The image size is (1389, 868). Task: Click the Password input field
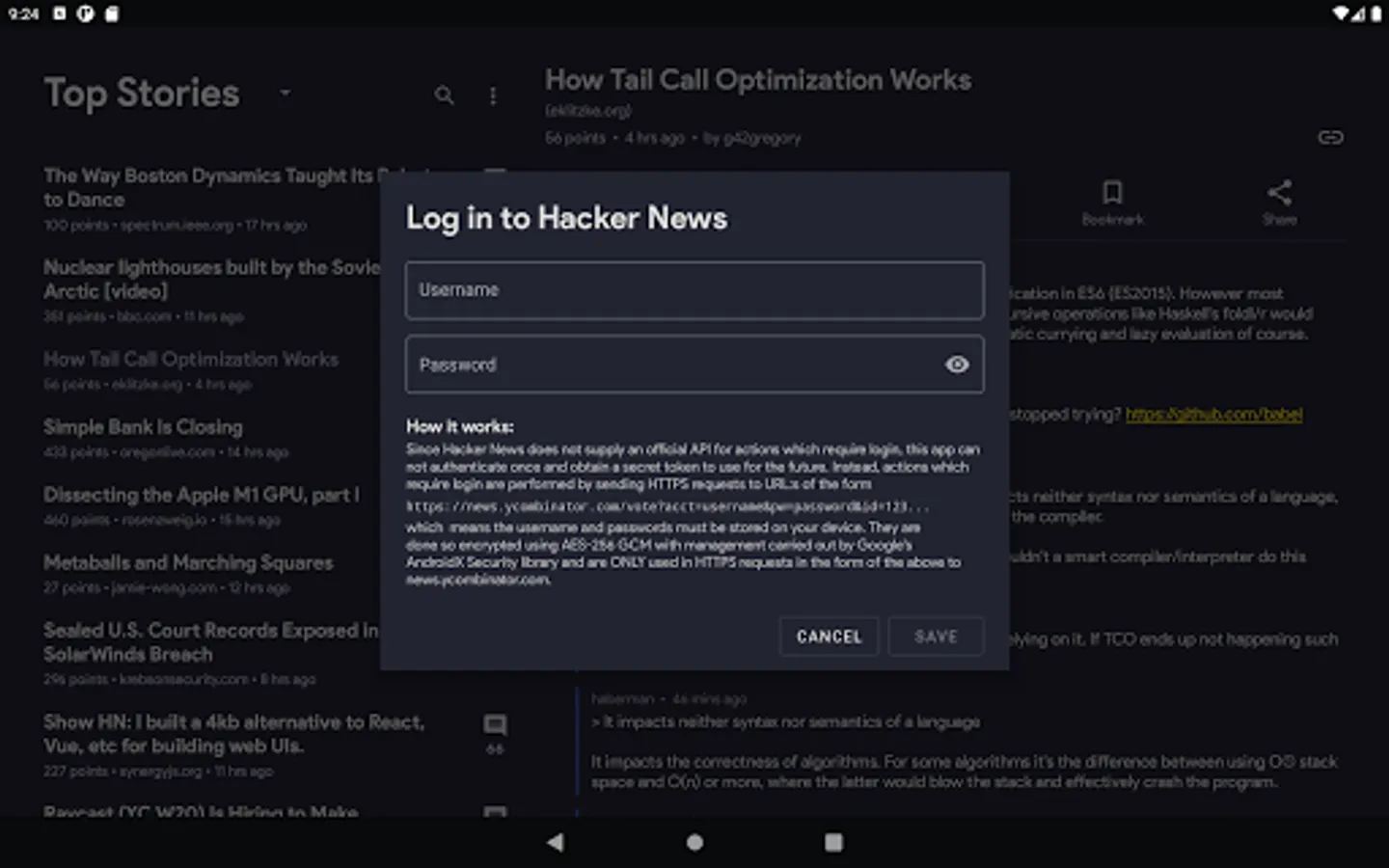[694, 365]
